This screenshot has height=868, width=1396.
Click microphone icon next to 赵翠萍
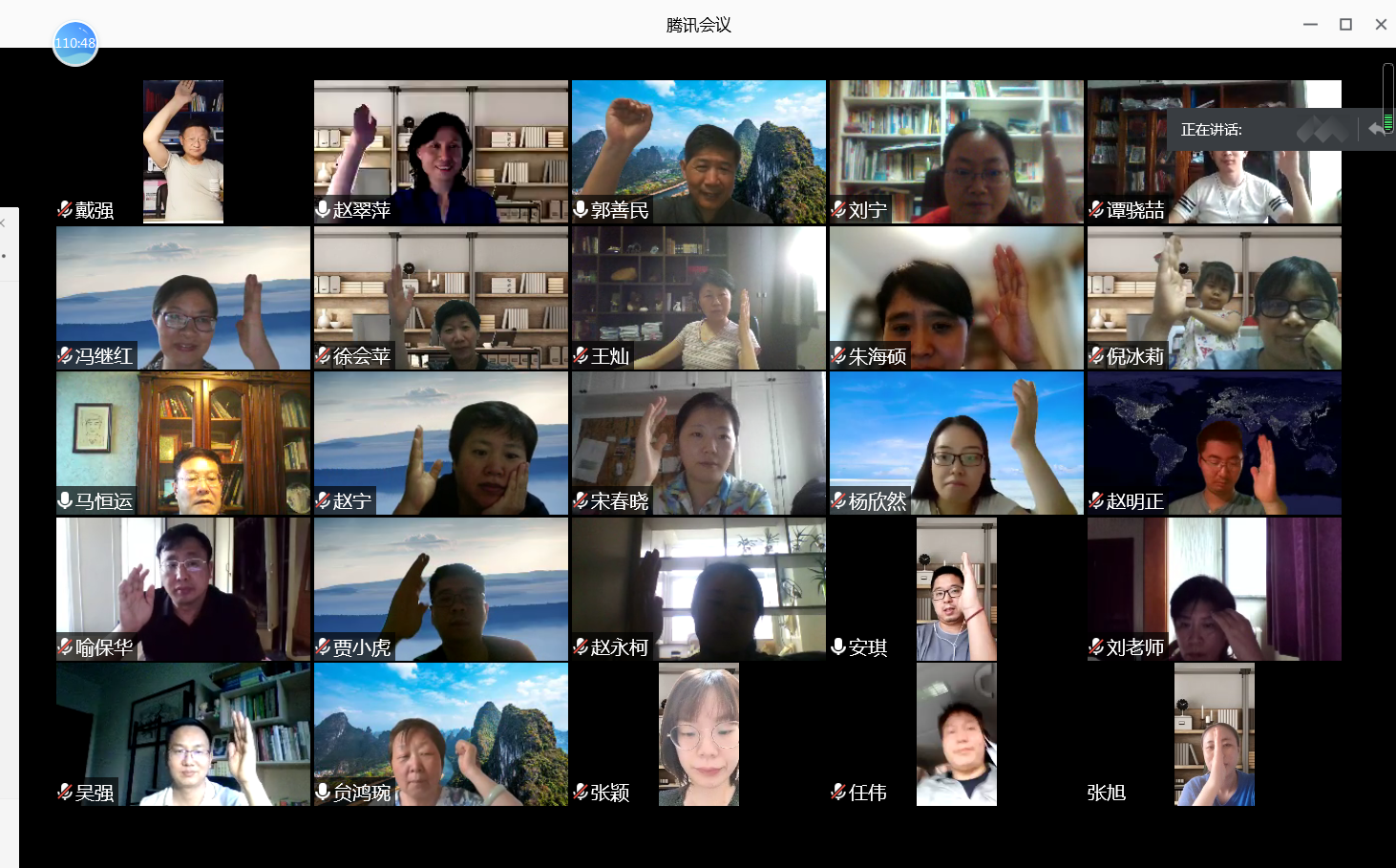click(323, 209)
